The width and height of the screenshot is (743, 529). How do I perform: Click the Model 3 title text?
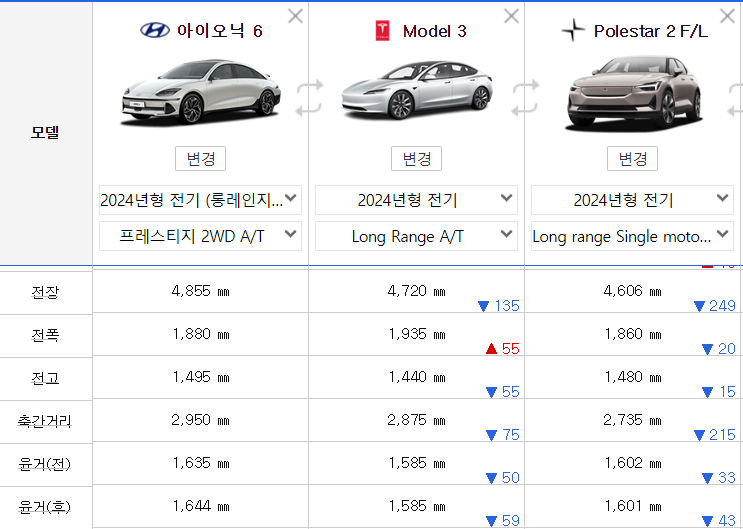tap(435, 31)
